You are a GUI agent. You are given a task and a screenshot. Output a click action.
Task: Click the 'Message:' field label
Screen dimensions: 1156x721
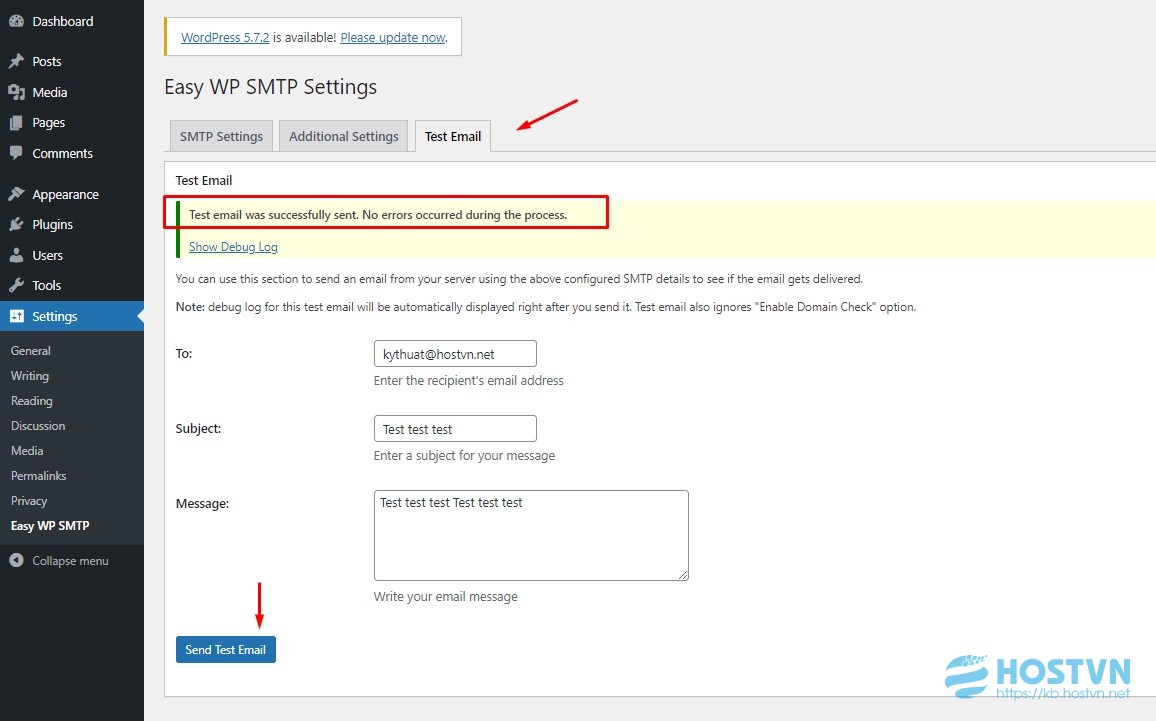203,504
